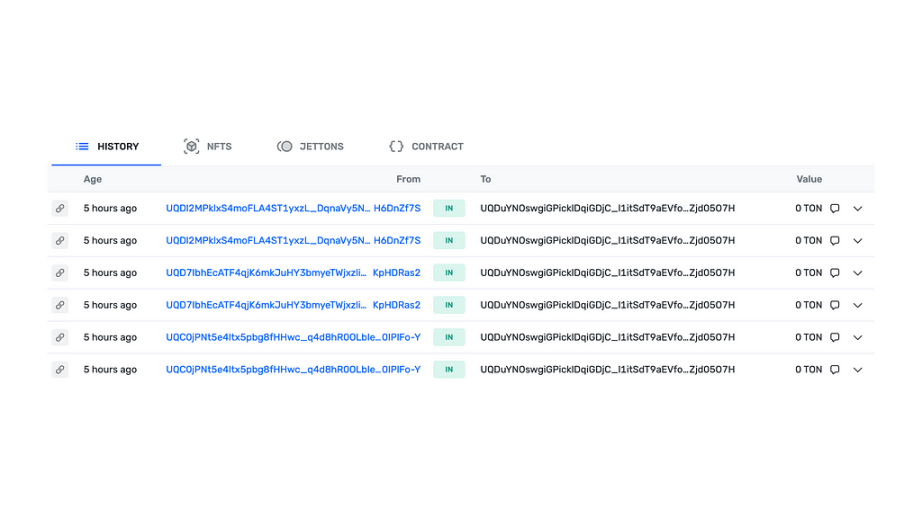The width and height of the screenshot is (922, 518).
Task: Open the comment icon in the fourth row
Action: click(x=835, y=305)
